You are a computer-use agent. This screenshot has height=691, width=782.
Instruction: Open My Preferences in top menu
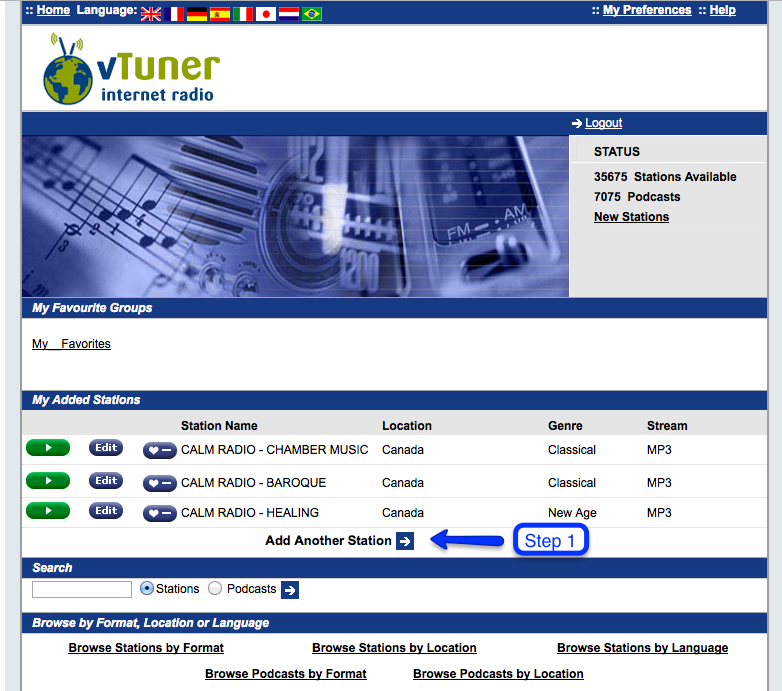click(x=646, y=10)
